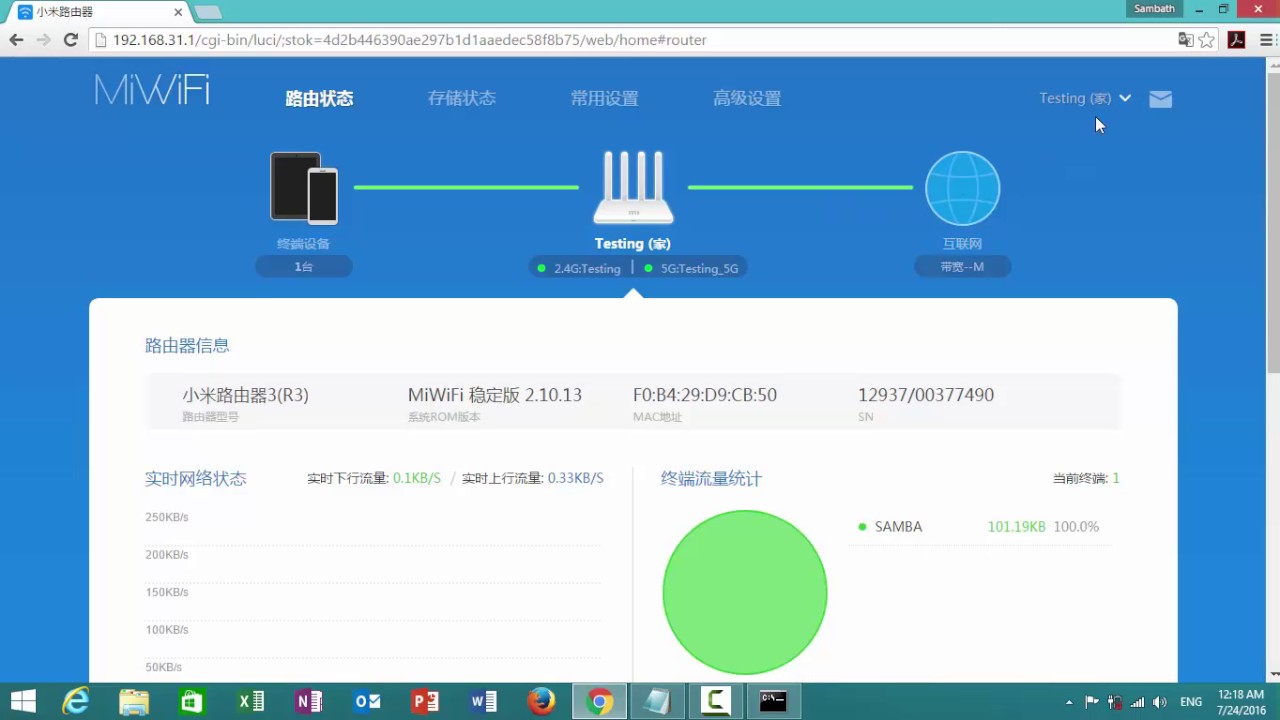The image size is (1280, 720).
Task: Click the green traffic pie chart
Action: tap(745, 592)
